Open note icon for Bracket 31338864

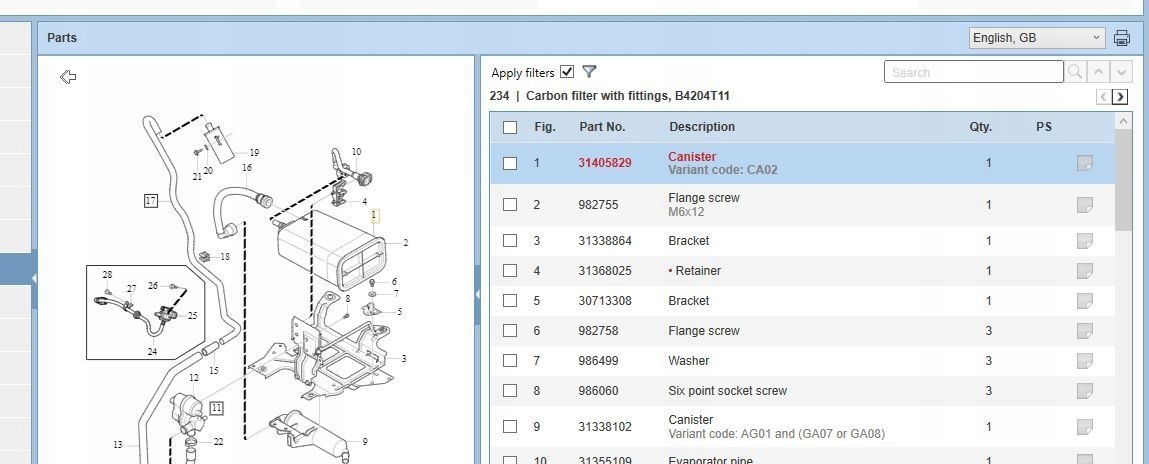click(1085, 241)
